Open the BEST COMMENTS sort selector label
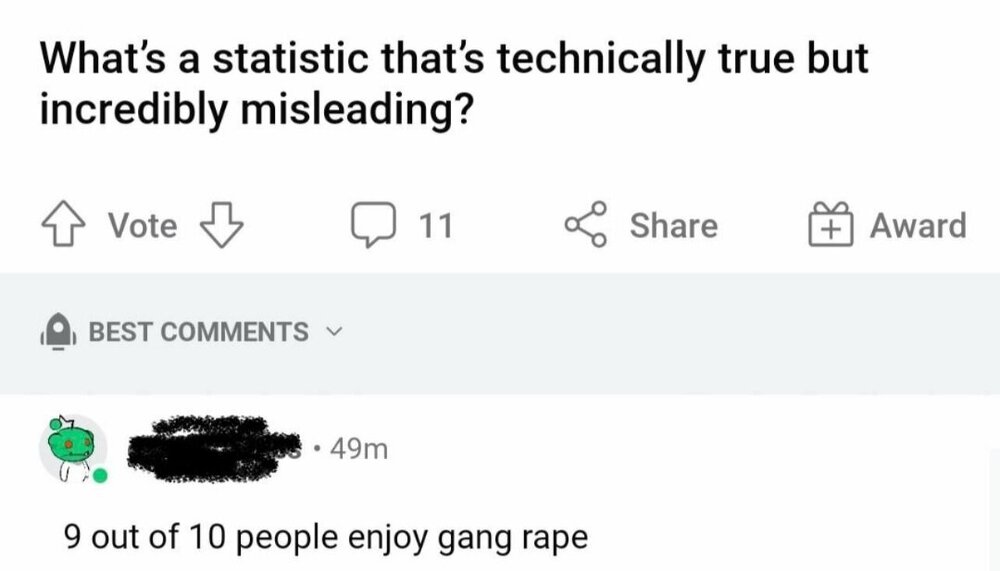 tap(198, 332)
